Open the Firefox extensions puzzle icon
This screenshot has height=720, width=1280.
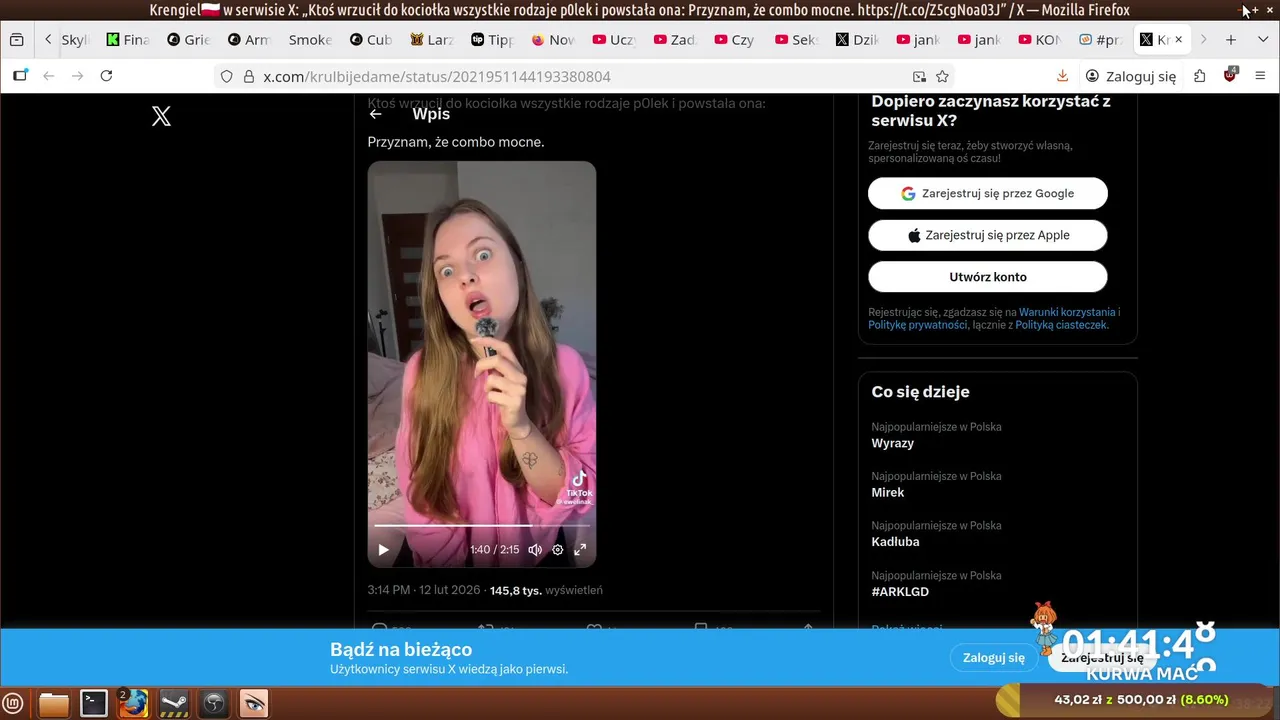tap(1200, 76)
